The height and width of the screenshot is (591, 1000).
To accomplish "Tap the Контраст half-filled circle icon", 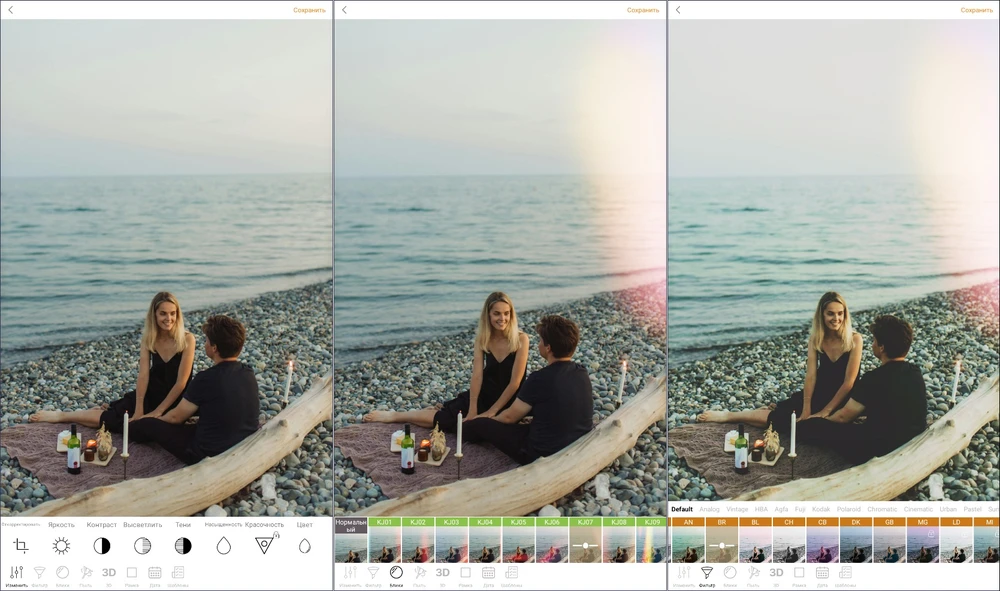I will click(102, 545).
